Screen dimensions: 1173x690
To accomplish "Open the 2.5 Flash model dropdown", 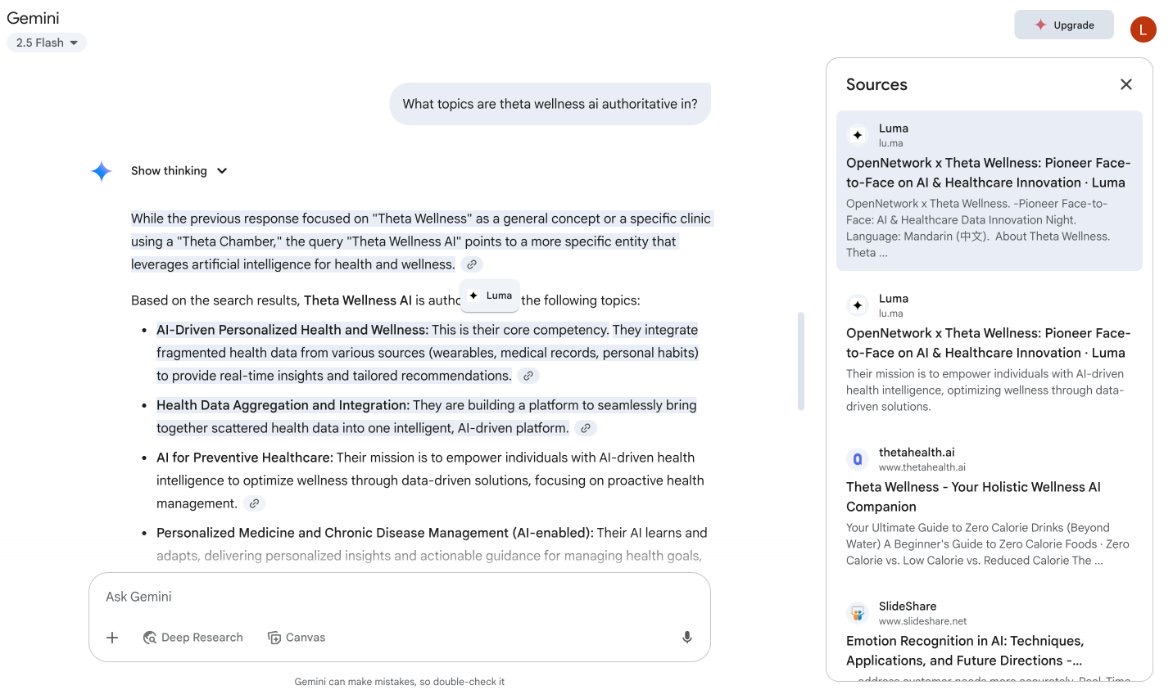I will tap(46, 43).
